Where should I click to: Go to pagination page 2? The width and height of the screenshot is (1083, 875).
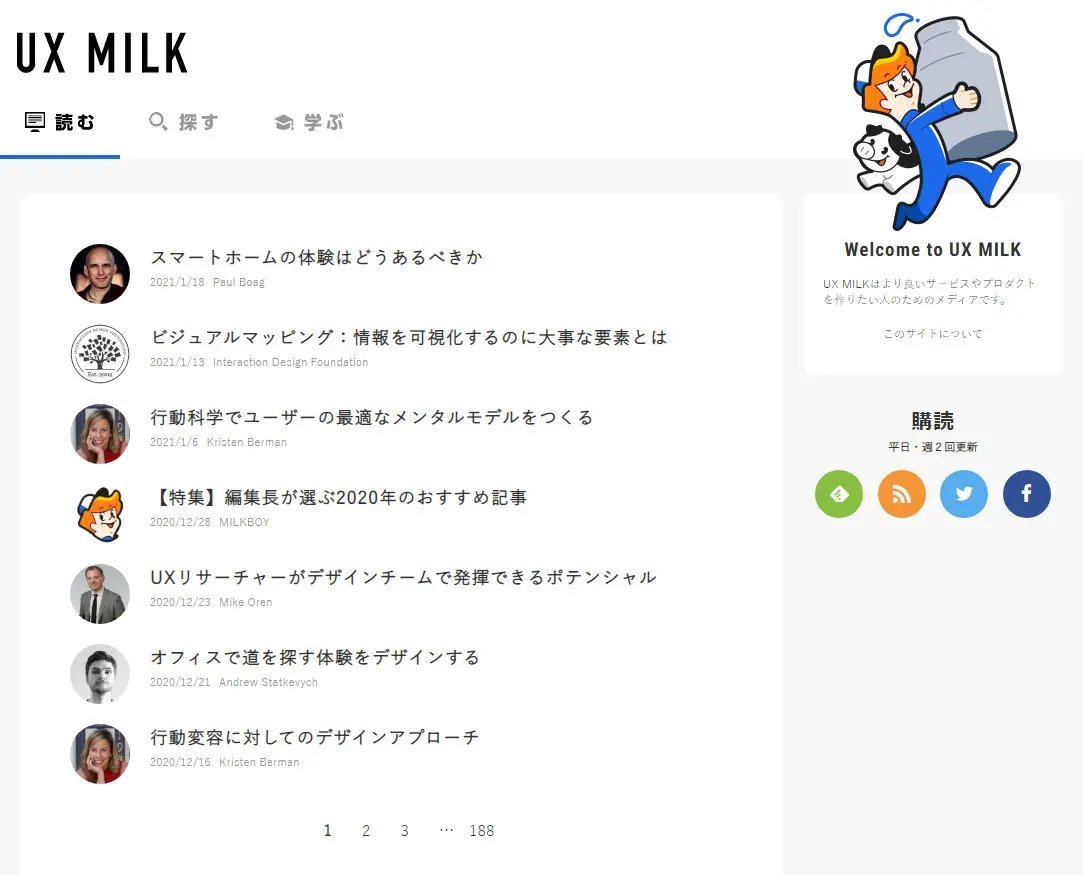pos(366,831)
